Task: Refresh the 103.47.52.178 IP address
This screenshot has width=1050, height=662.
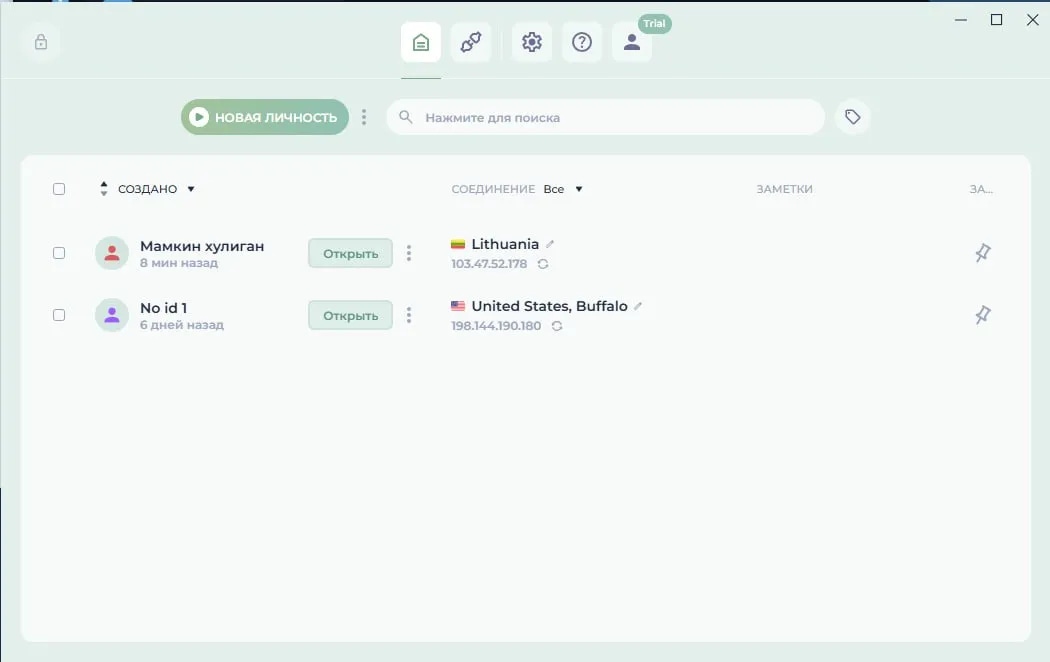Action: (x=543, y=264)
